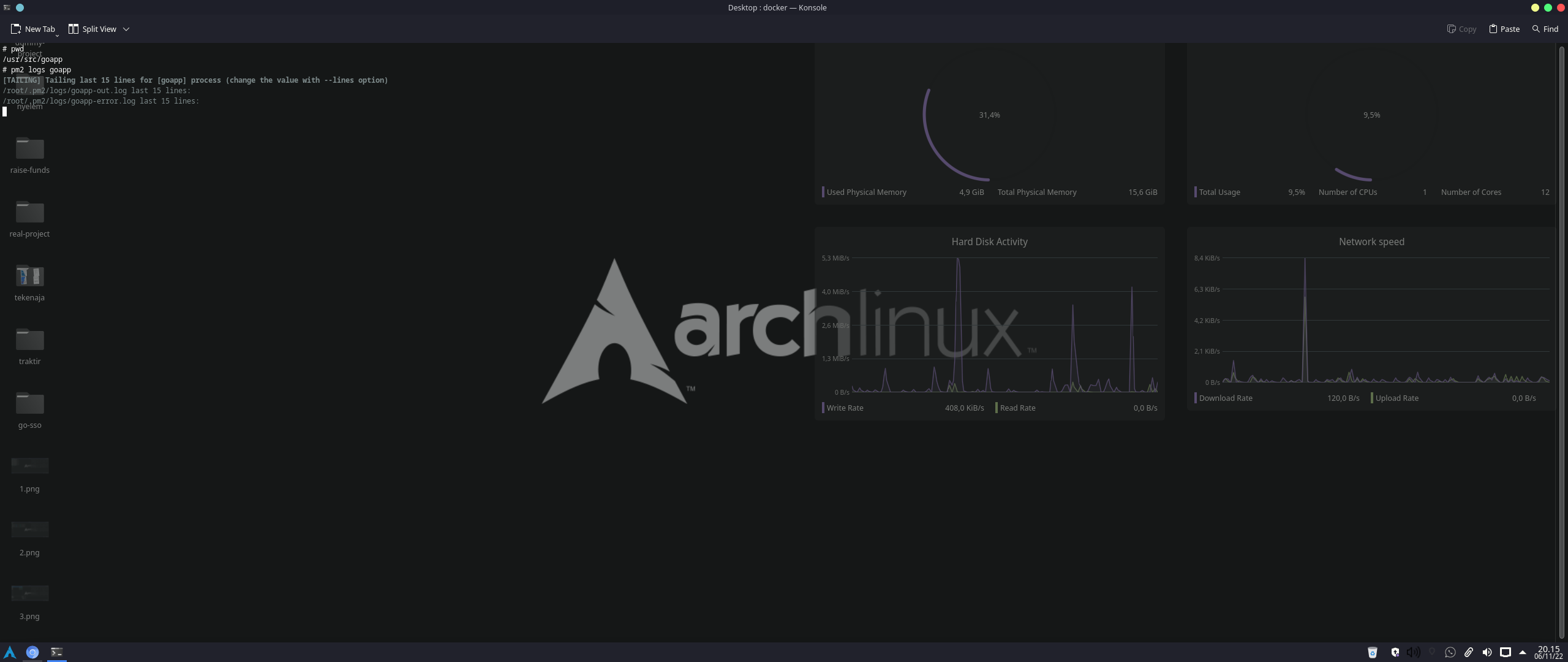Screen dimensions: 1568x662
Task: Click the '# pm2 logs goapp' command line
Action: (37, 70)
